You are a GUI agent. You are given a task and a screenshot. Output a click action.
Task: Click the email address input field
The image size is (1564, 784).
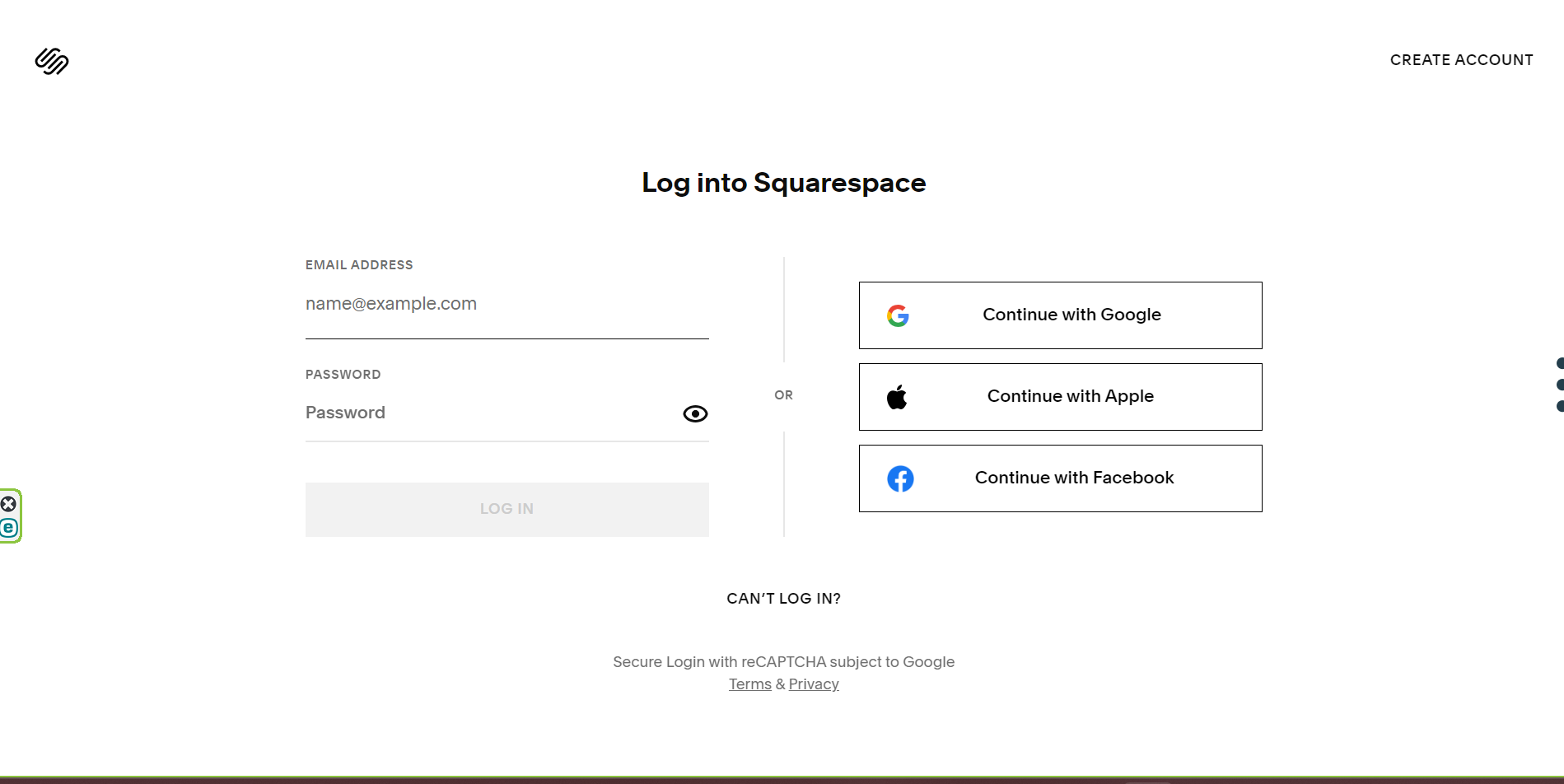point(507,304)
